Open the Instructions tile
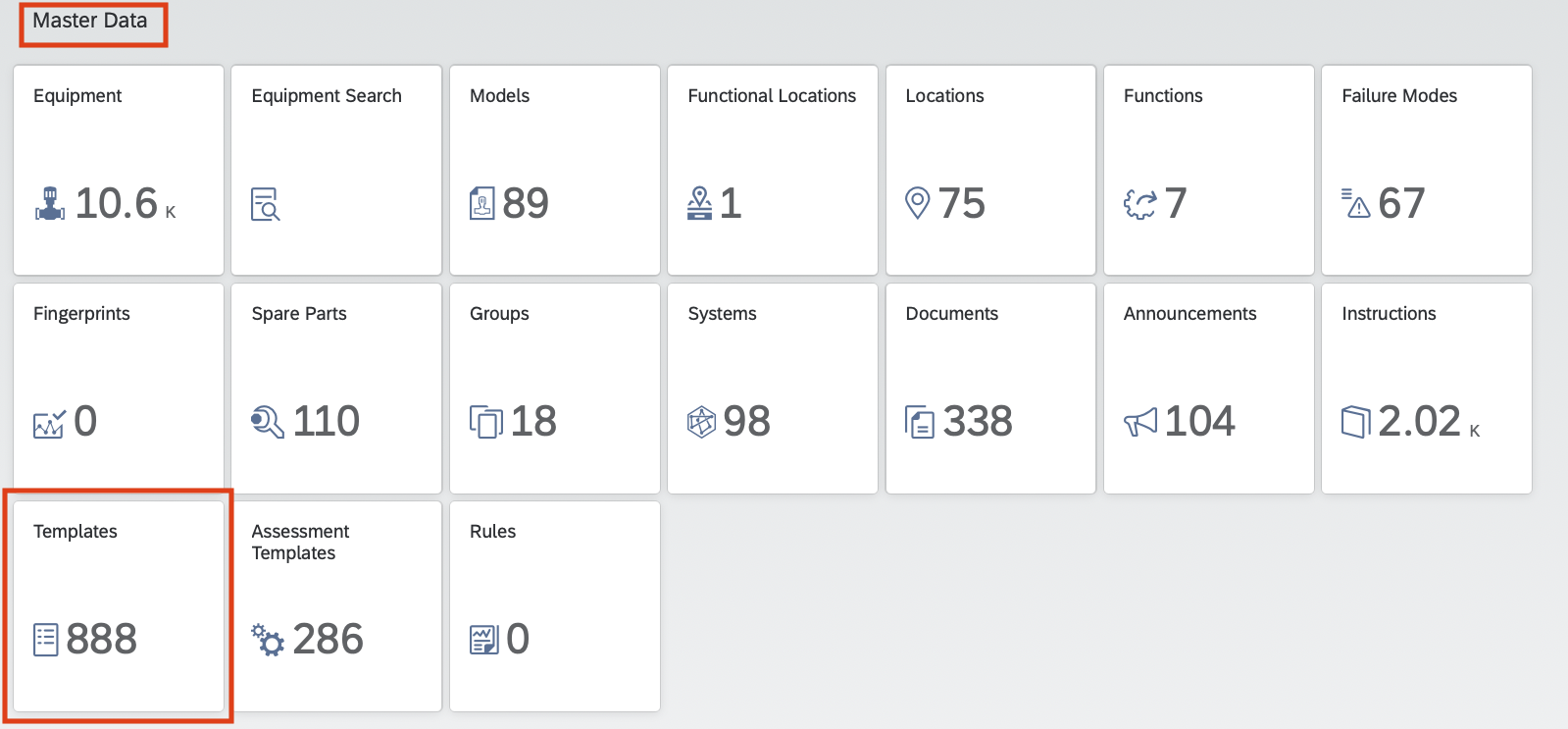This screenshot has width=1568, height=729. (x=1427, y=389)
